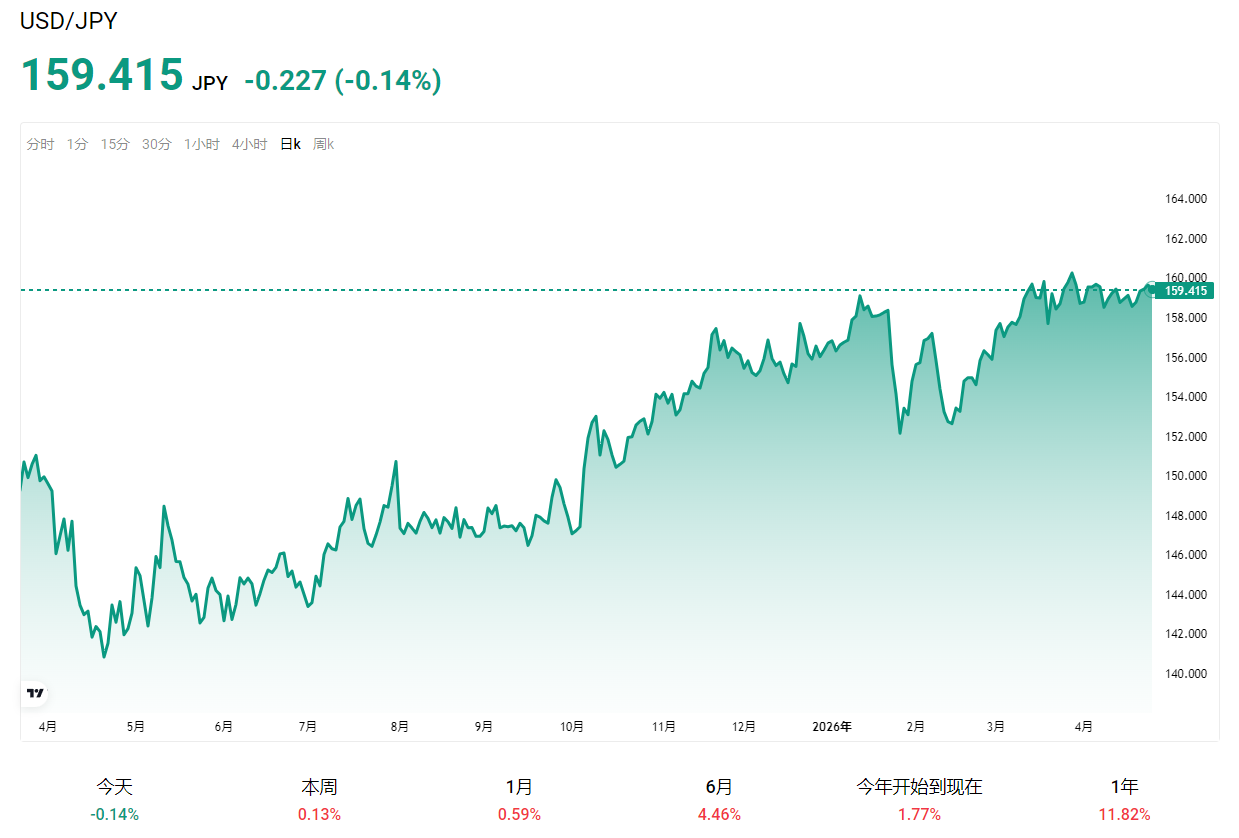Select the 日k daily candlestick tab
1239x838 pixels.
(290, 144)
